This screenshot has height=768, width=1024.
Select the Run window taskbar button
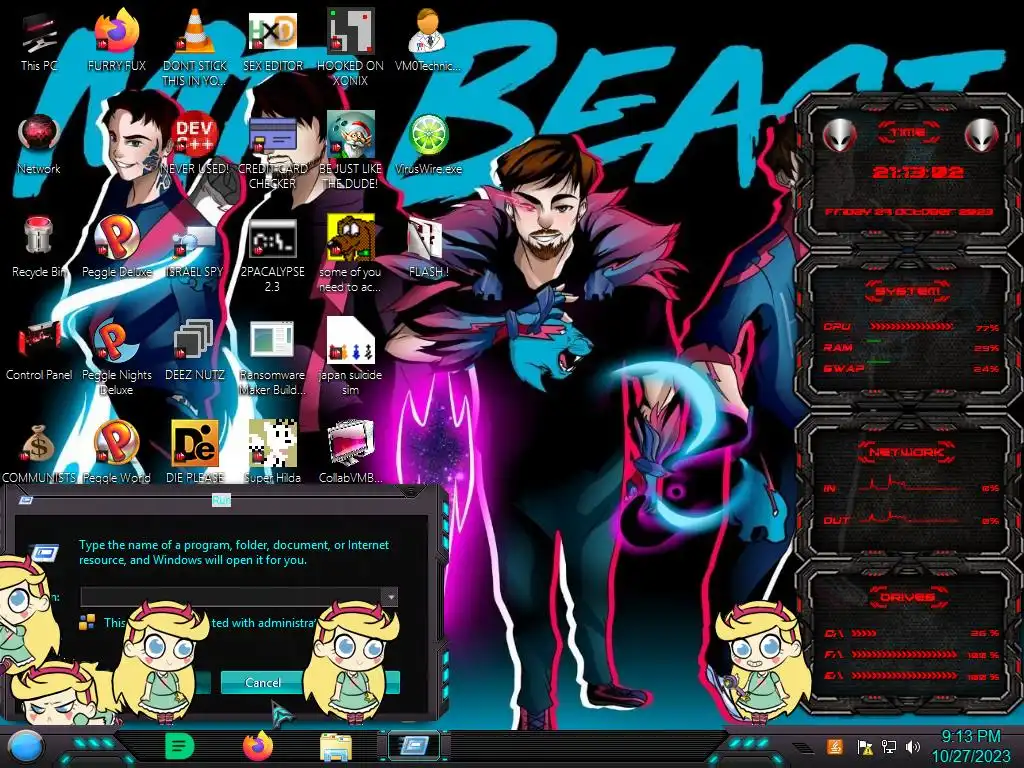tap(414, 746)
